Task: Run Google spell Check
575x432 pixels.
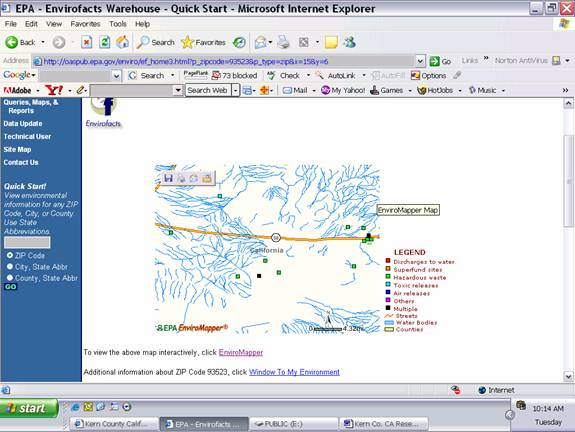Action: (283, 76)
